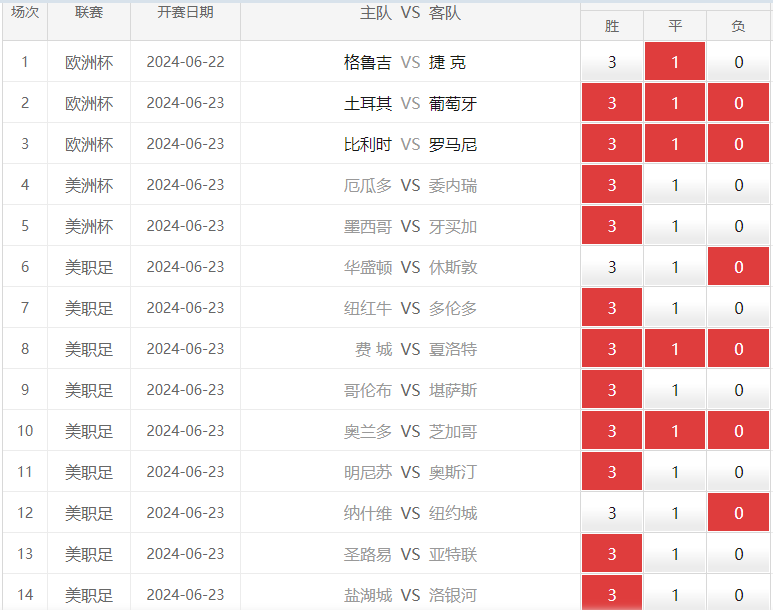Deselect draw (1) for 费城 VS 夏洛特
Image resolution: width=773 pixels, height=610 pixels.
coord(675,348)
